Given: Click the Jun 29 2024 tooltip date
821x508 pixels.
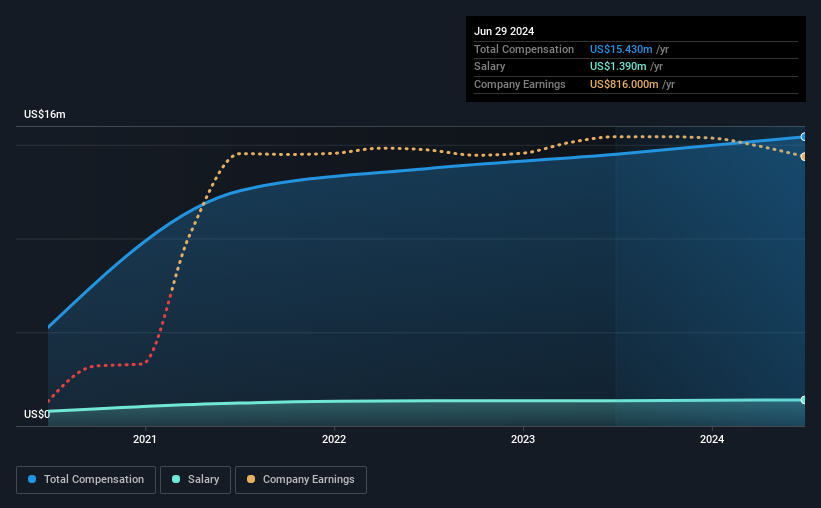Looking at the screenshot, I should (504, 31).
